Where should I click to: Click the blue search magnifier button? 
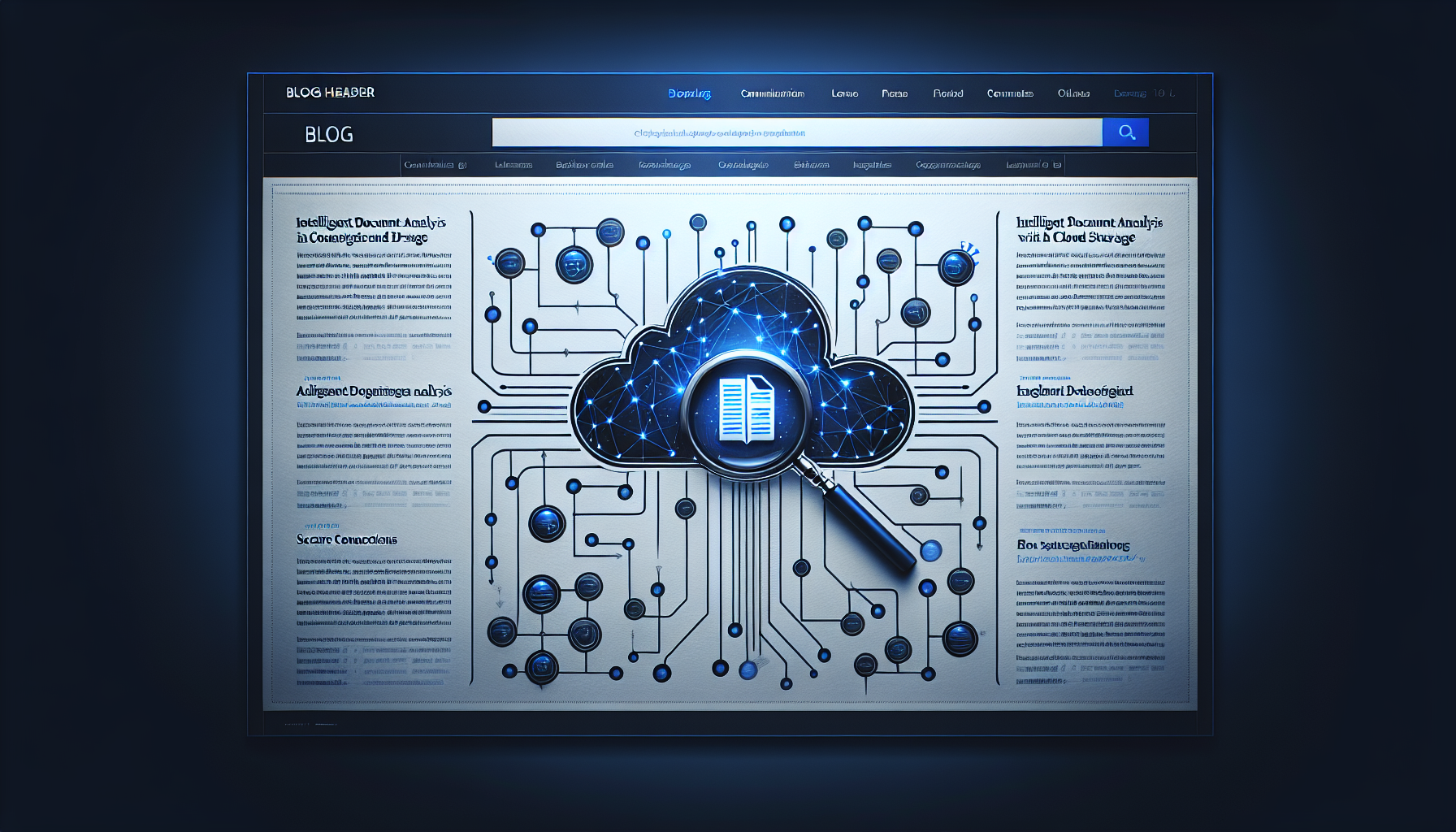coord(1125,132)
